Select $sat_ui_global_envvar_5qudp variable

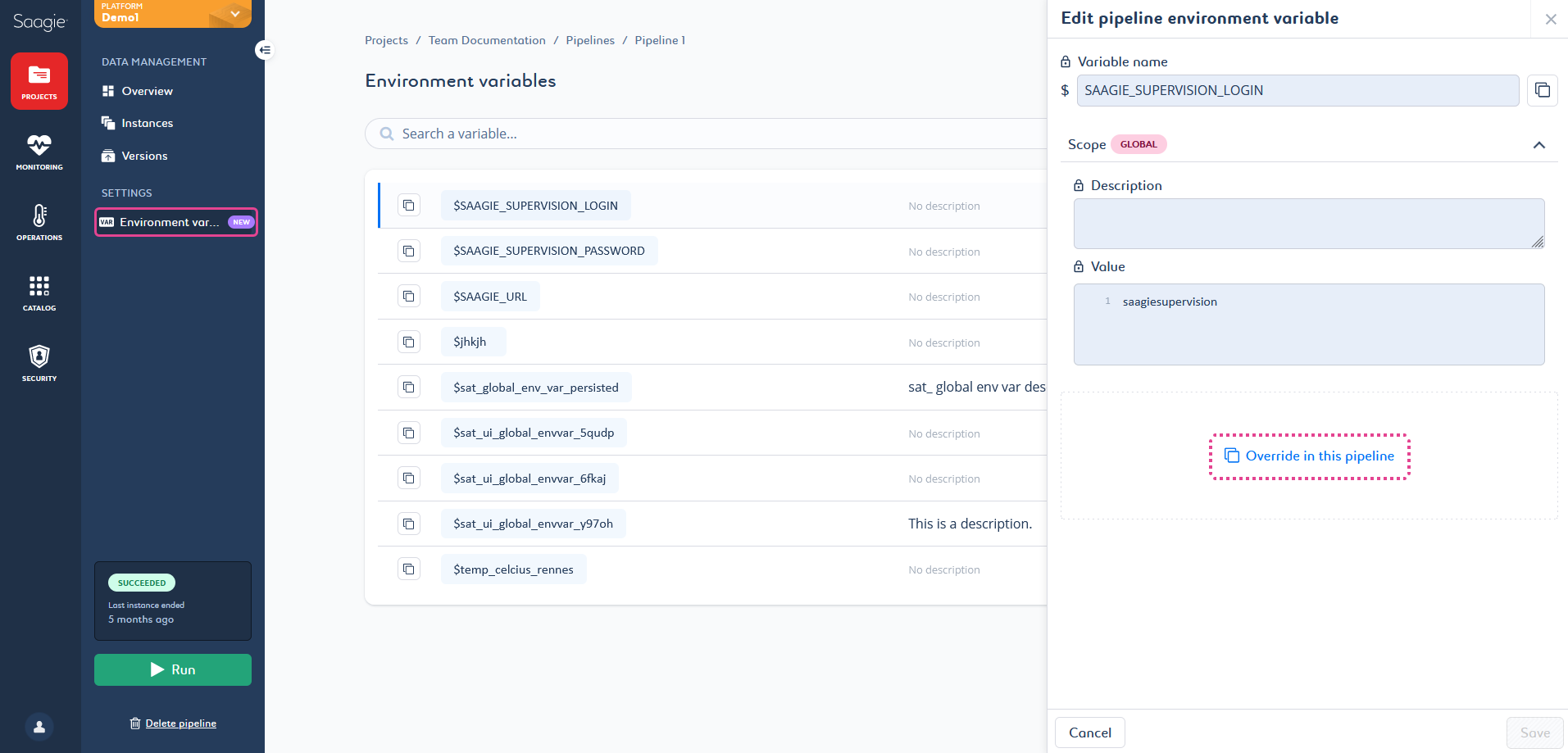pyautogui.click(x=534, y=433)
